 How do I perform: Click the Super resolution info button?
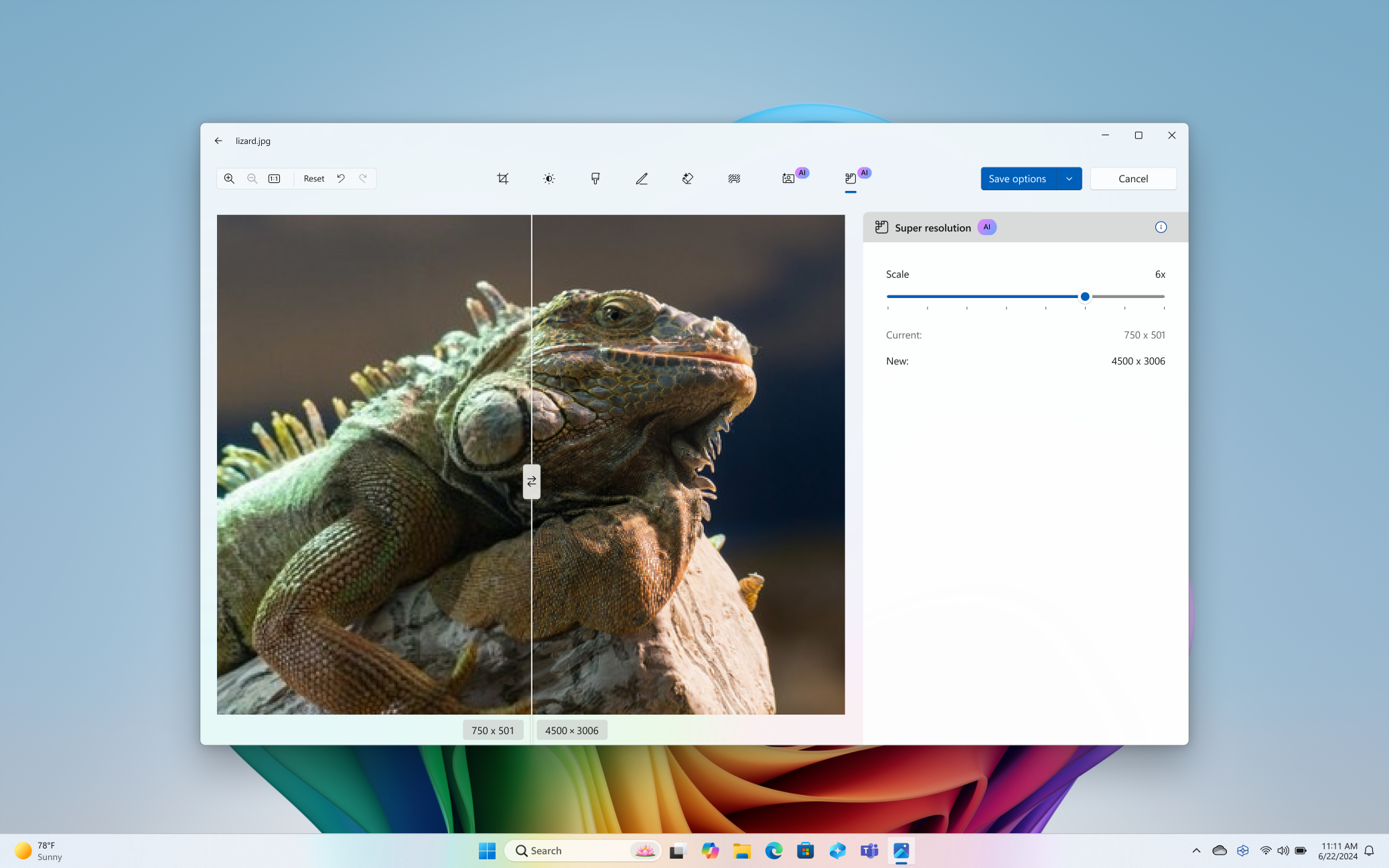1161,227
